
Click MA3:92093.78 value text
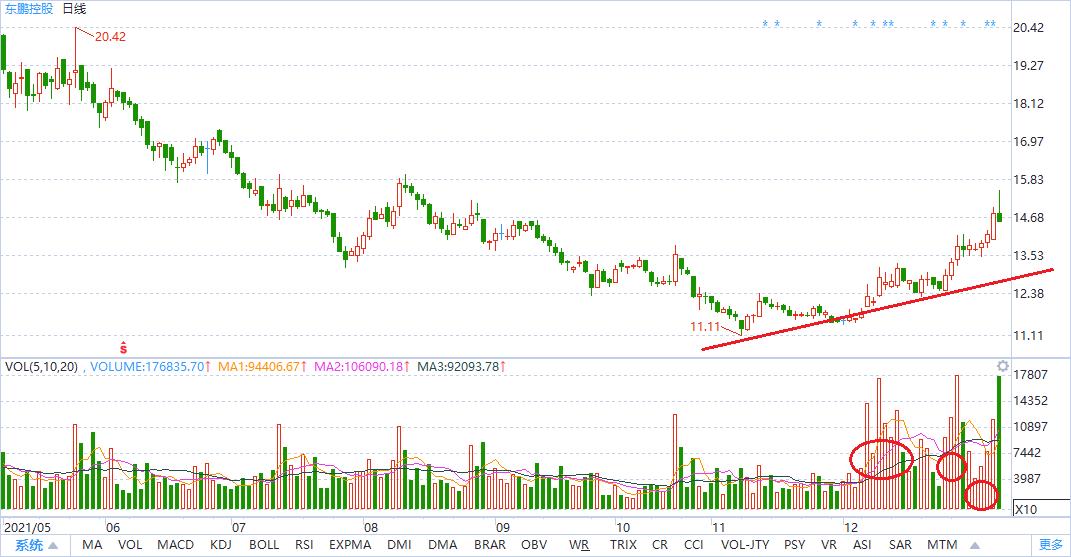tap(458, 366)
